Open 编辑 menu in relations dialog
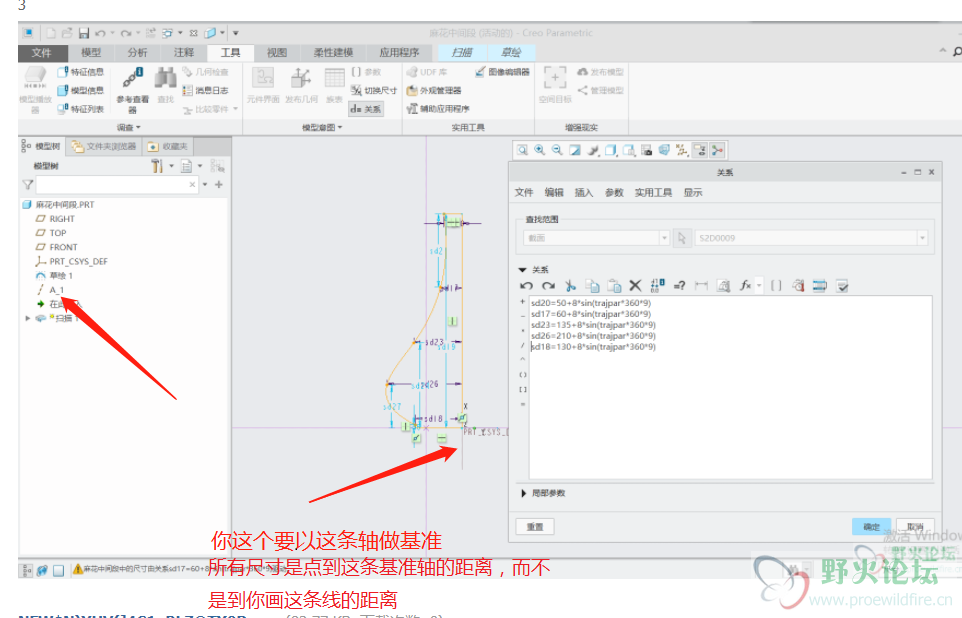This screenshot has height=618, width=962. pyautogui.click(x=554, y=193)
